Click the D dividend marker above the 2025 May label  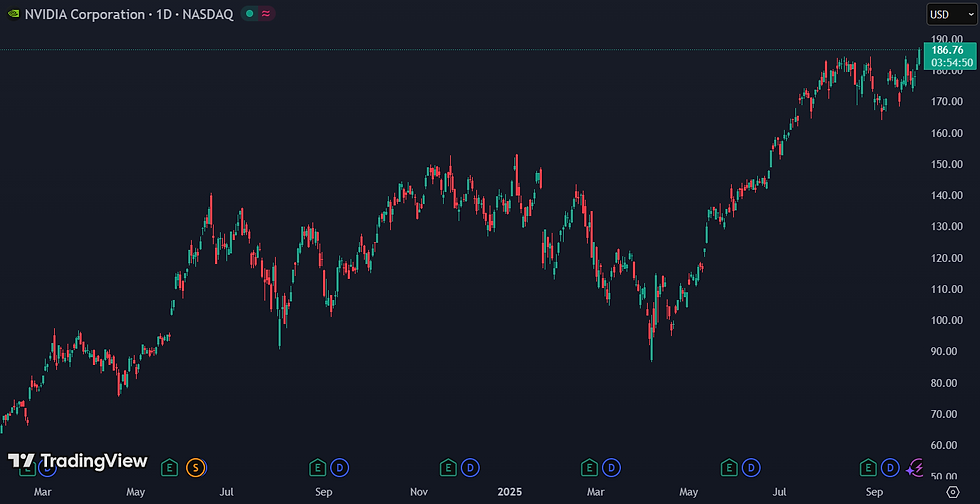coord(751,466)
